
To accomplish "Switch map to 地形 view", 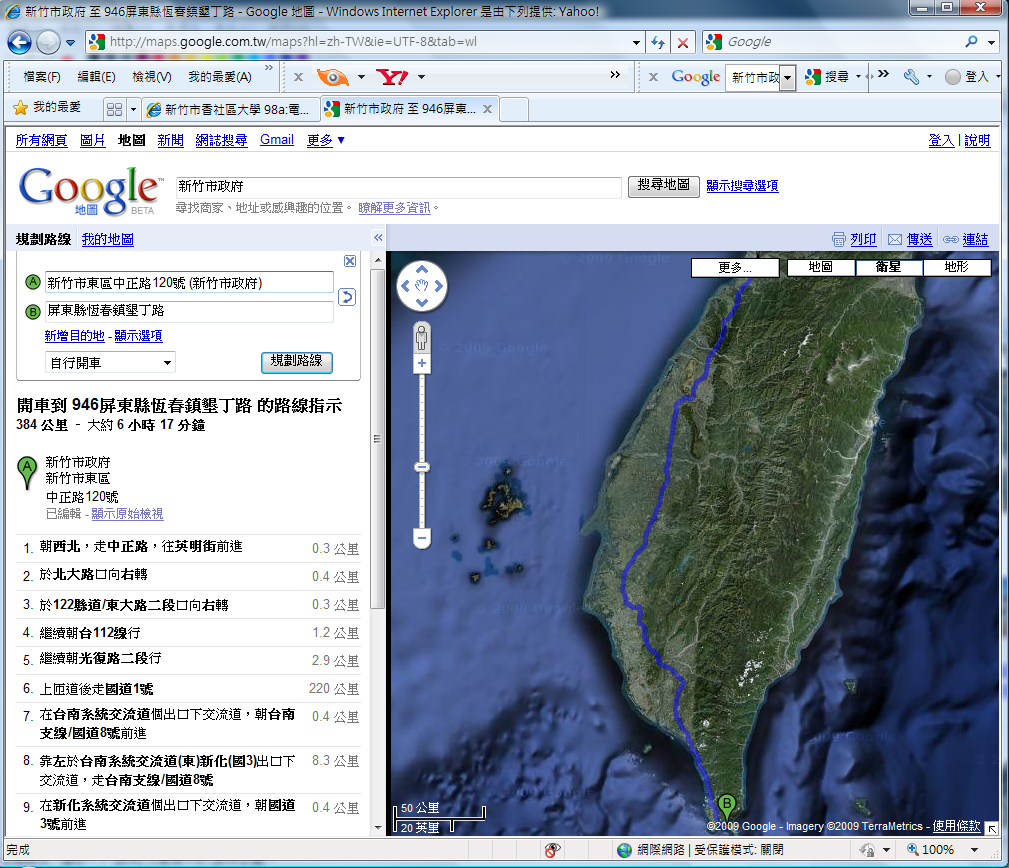I will [957, 267].
